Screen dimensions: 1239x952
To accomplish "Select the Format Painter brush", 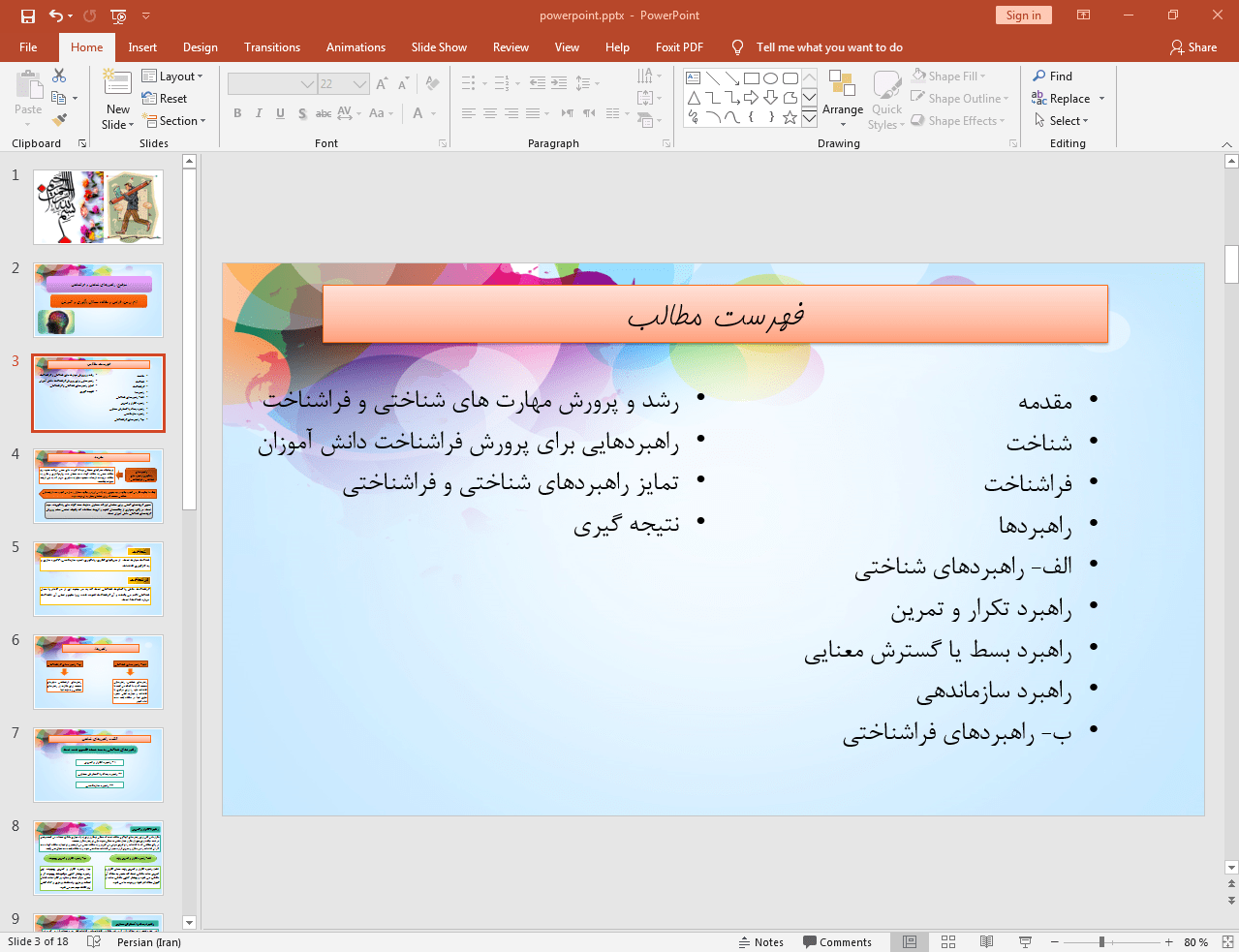I will pyautogui.click(x=59, y=120).
